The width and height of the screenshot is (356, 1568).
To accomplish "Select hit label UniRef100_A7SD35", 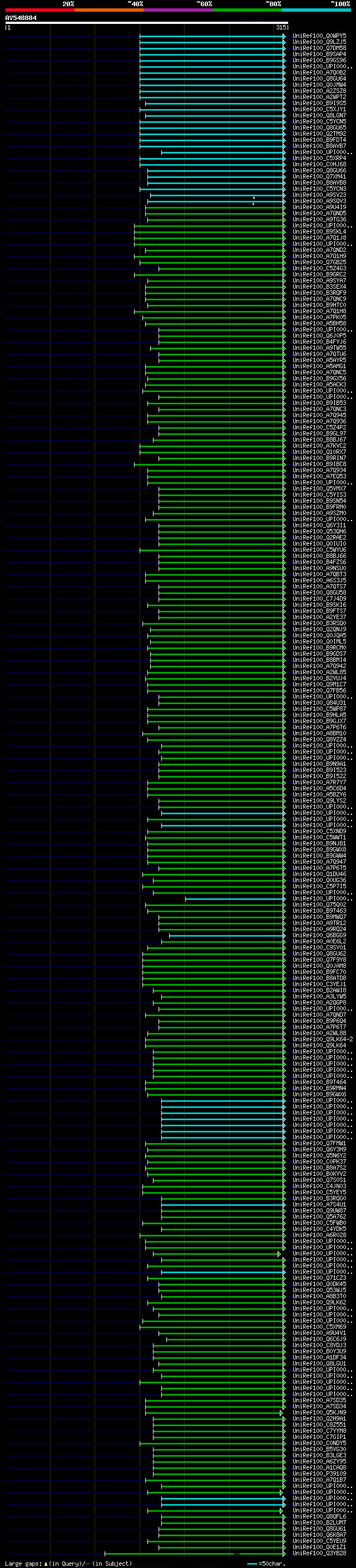I will 319,1400.
